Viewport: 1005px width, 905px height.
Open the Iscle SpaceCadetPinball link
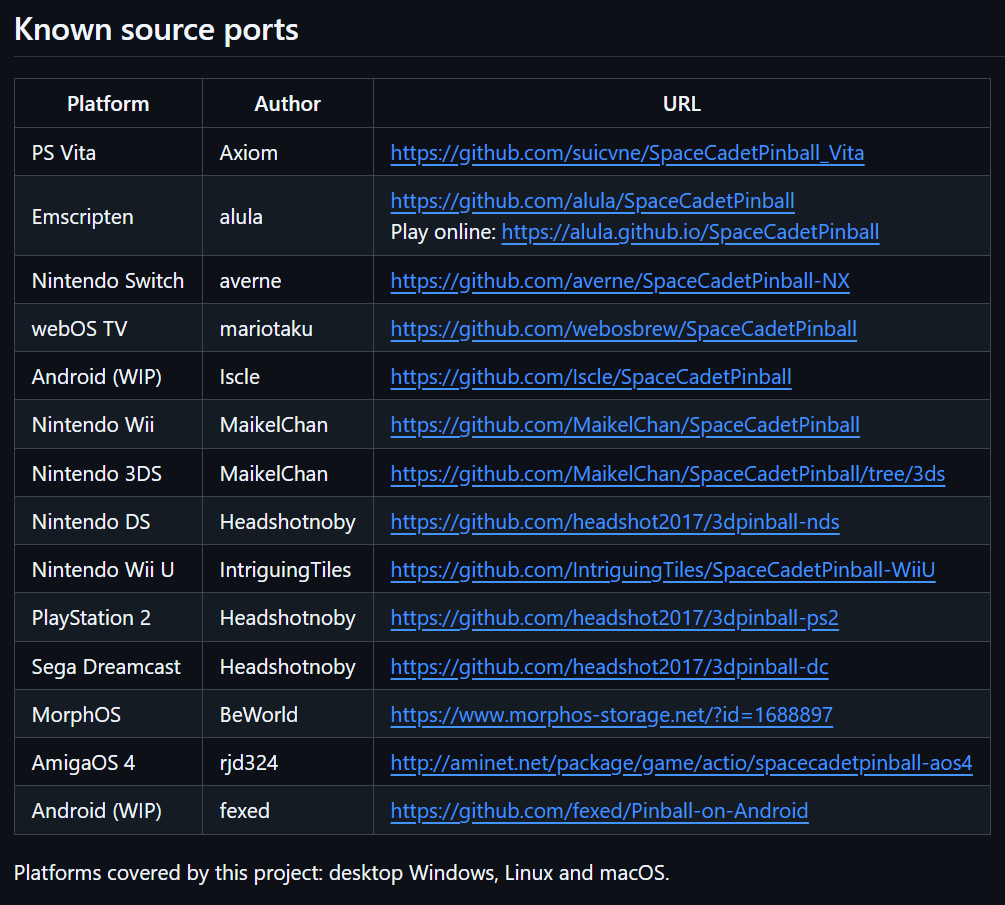point(590,377)
